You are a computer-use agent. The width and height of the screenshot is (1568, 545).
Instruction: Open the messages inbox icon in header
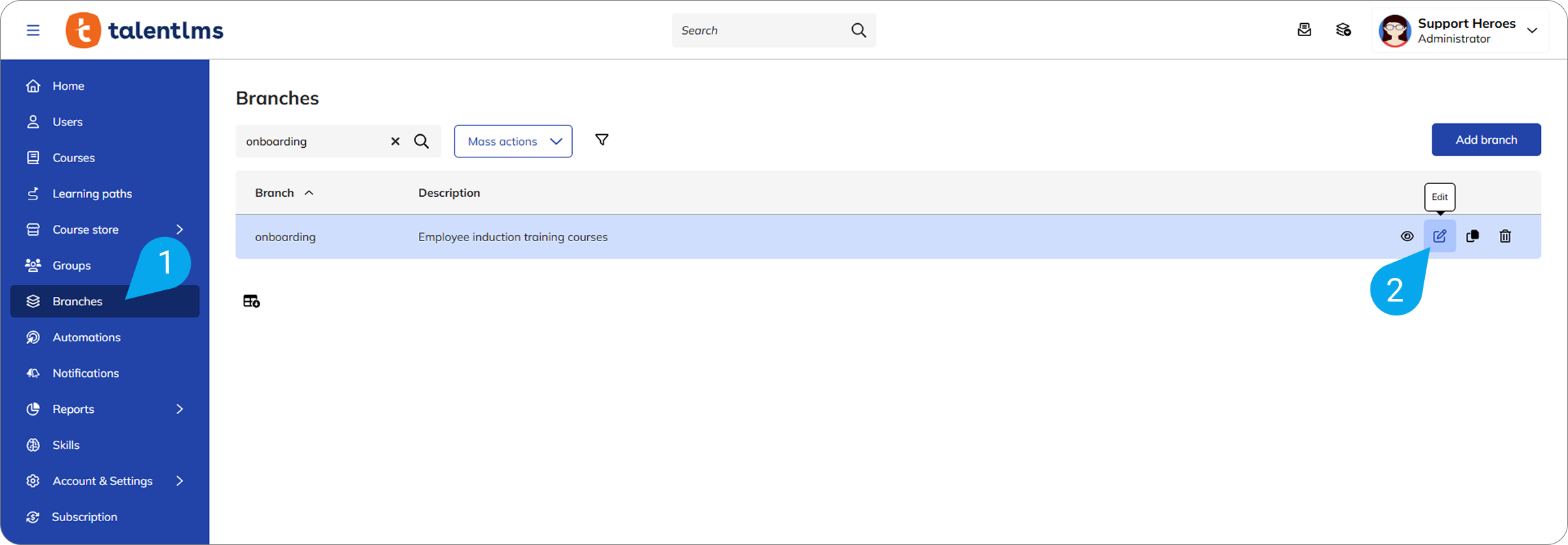[1304, 30]
